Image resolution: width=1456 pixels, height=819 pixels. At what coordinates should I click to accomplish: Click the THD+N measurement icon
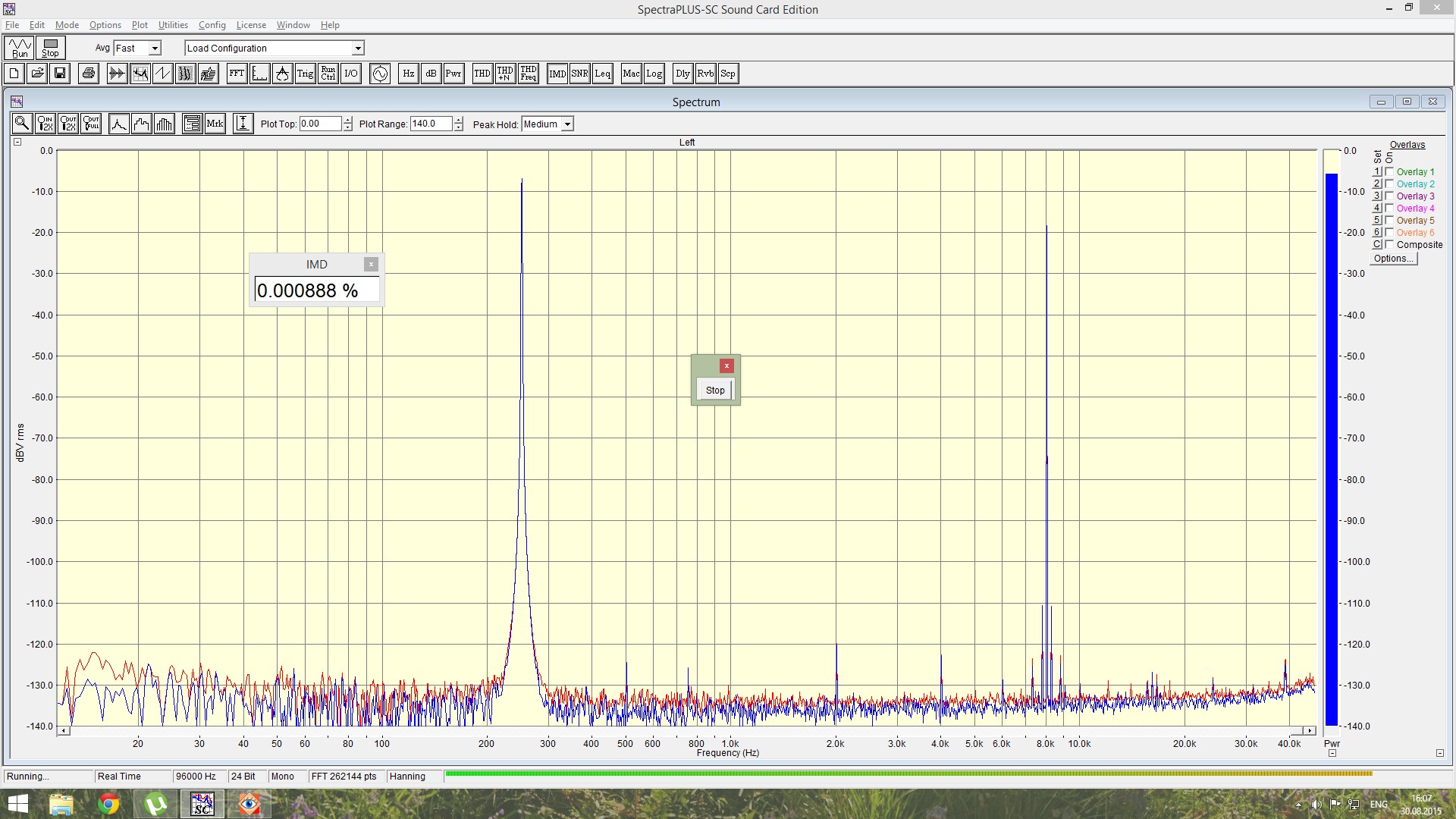coord(505,74)
